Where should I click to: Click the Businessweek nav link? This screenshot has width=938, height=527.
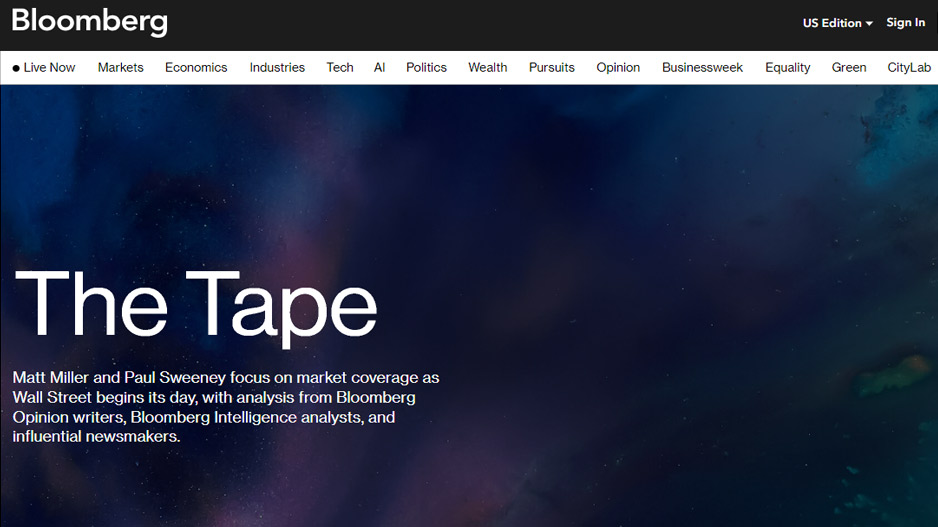point(702,68)
